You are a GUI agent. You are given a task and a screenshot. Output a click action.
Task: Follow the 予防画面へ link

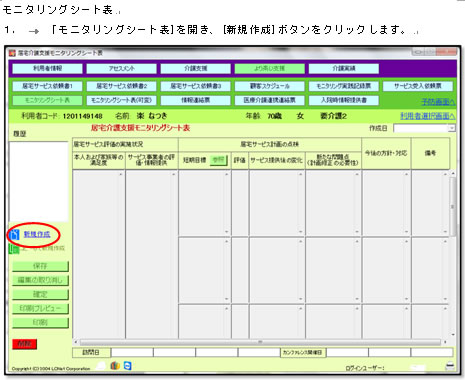pyautogui.click(x=438, y=102)
